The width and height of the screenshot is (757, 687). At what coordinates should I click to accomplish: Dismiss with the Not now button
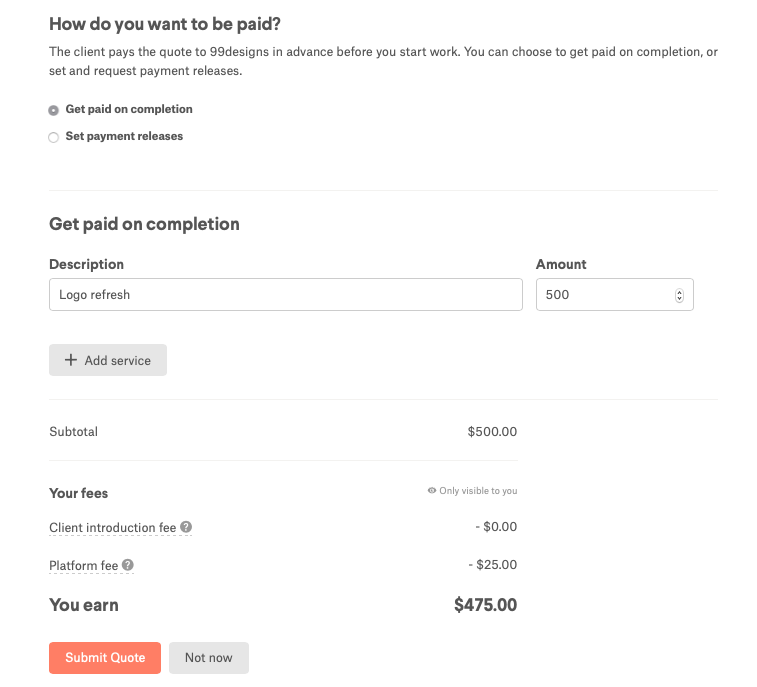[208, 657]
